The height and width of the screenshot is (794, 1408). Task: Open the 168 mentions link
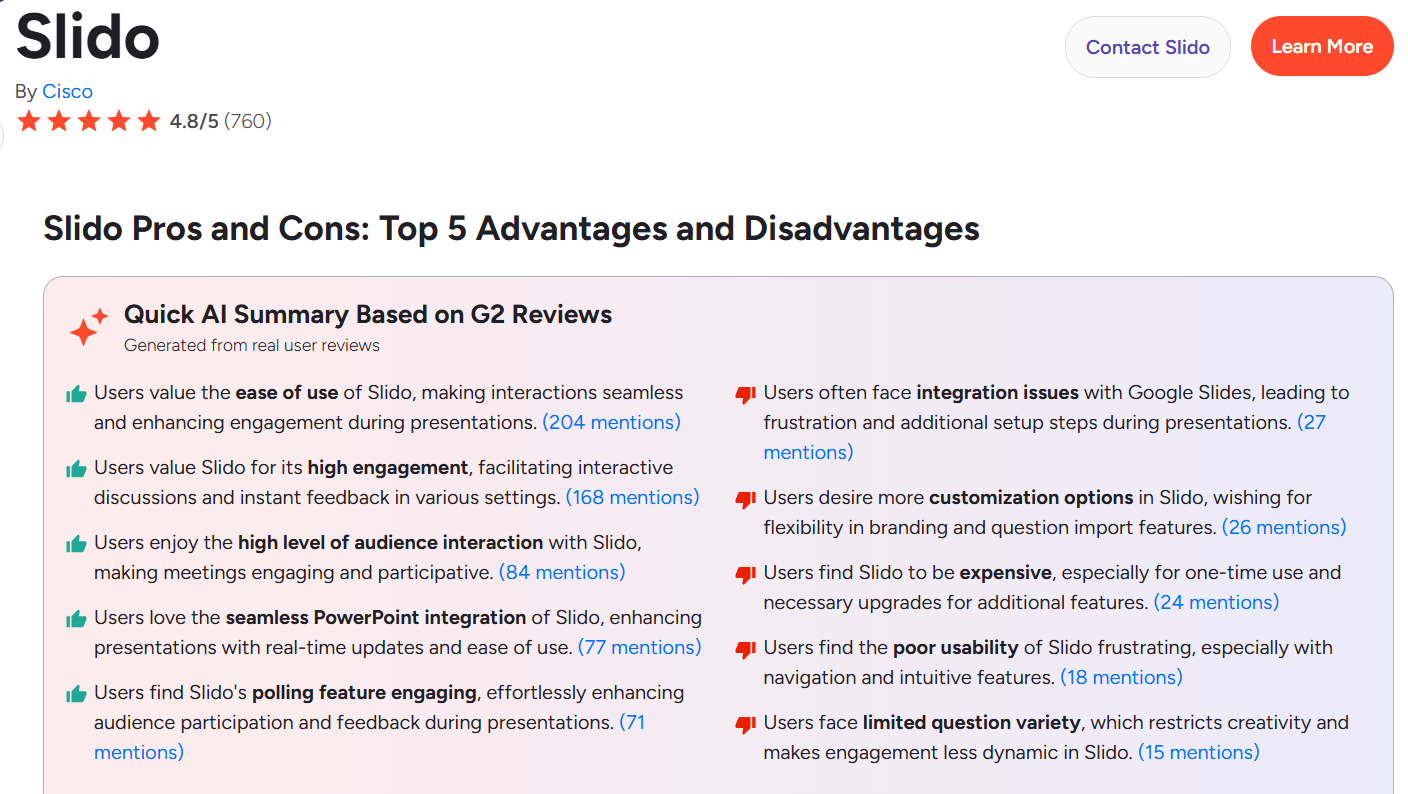click(x=632, y=497)
